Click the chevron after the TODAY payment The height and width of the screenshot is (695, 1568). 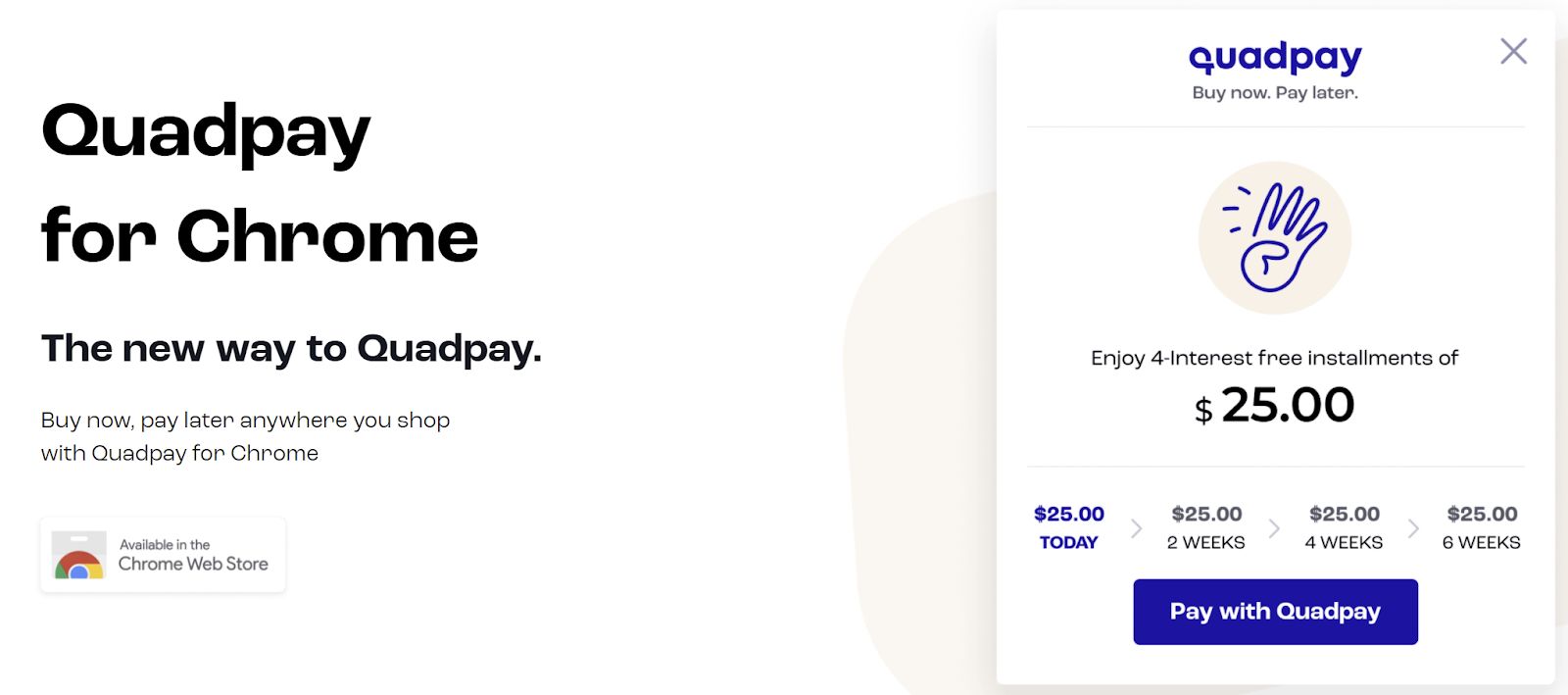point(1137,528)
